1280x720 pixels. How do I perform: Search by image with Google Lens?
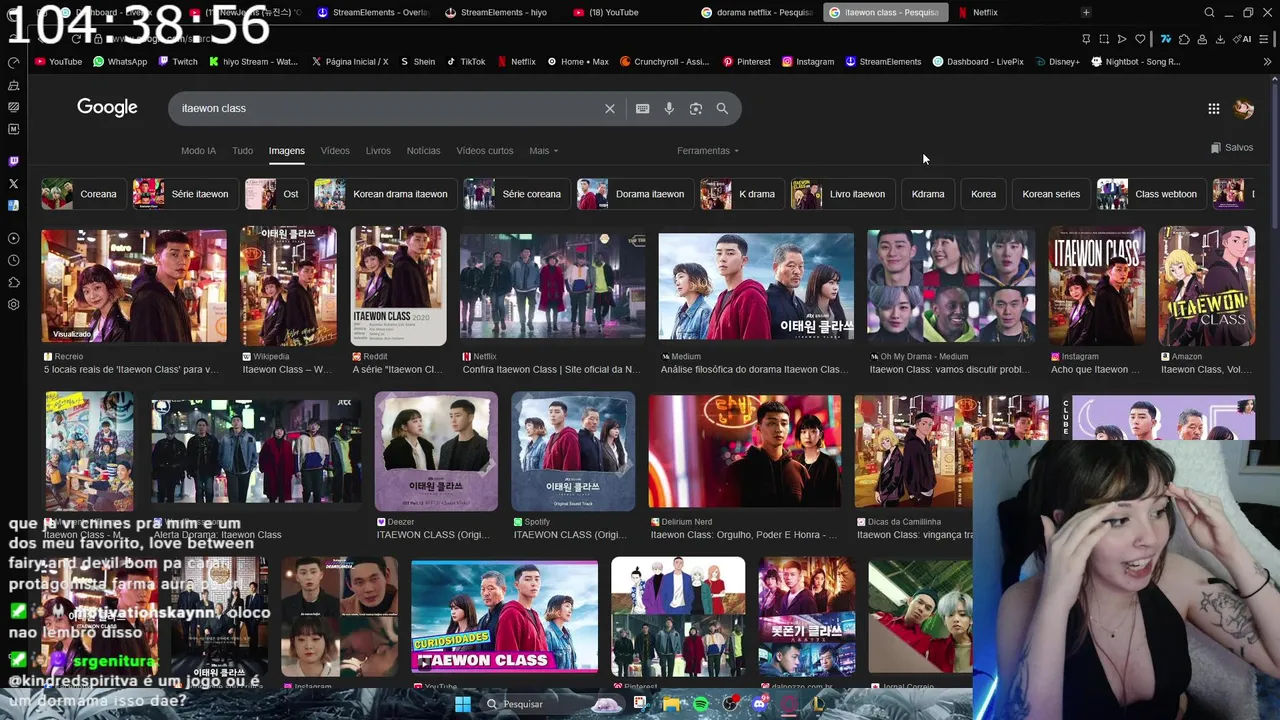pyautogui.click(x=696, y=108)
